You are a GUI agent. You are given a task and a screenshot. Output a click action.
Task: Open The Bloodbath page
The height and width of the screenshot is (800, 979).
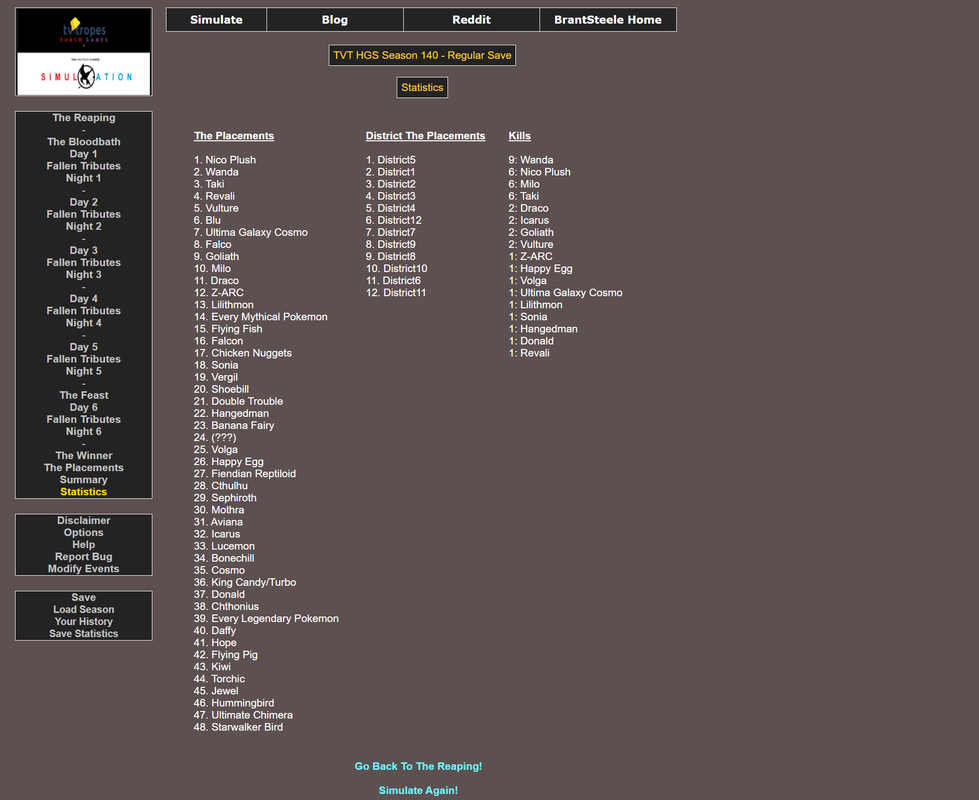coord(84,142)
